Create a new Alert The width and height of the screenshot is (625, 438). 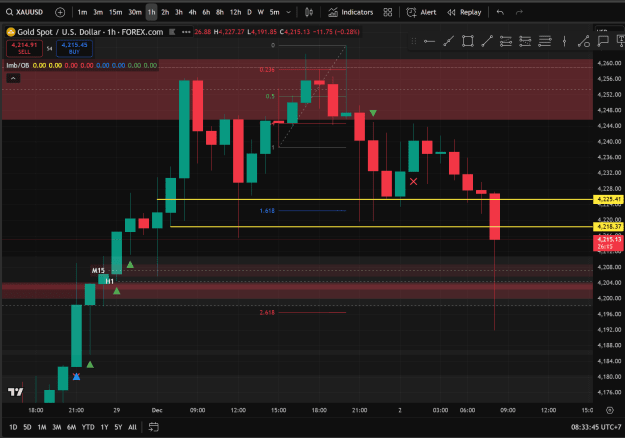(421, 12)
